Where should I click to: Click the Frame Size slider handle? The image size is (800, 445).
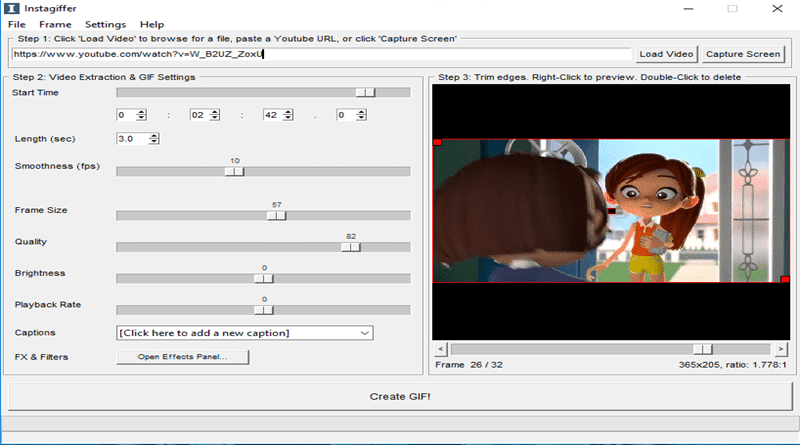click(x=277, y=215)
